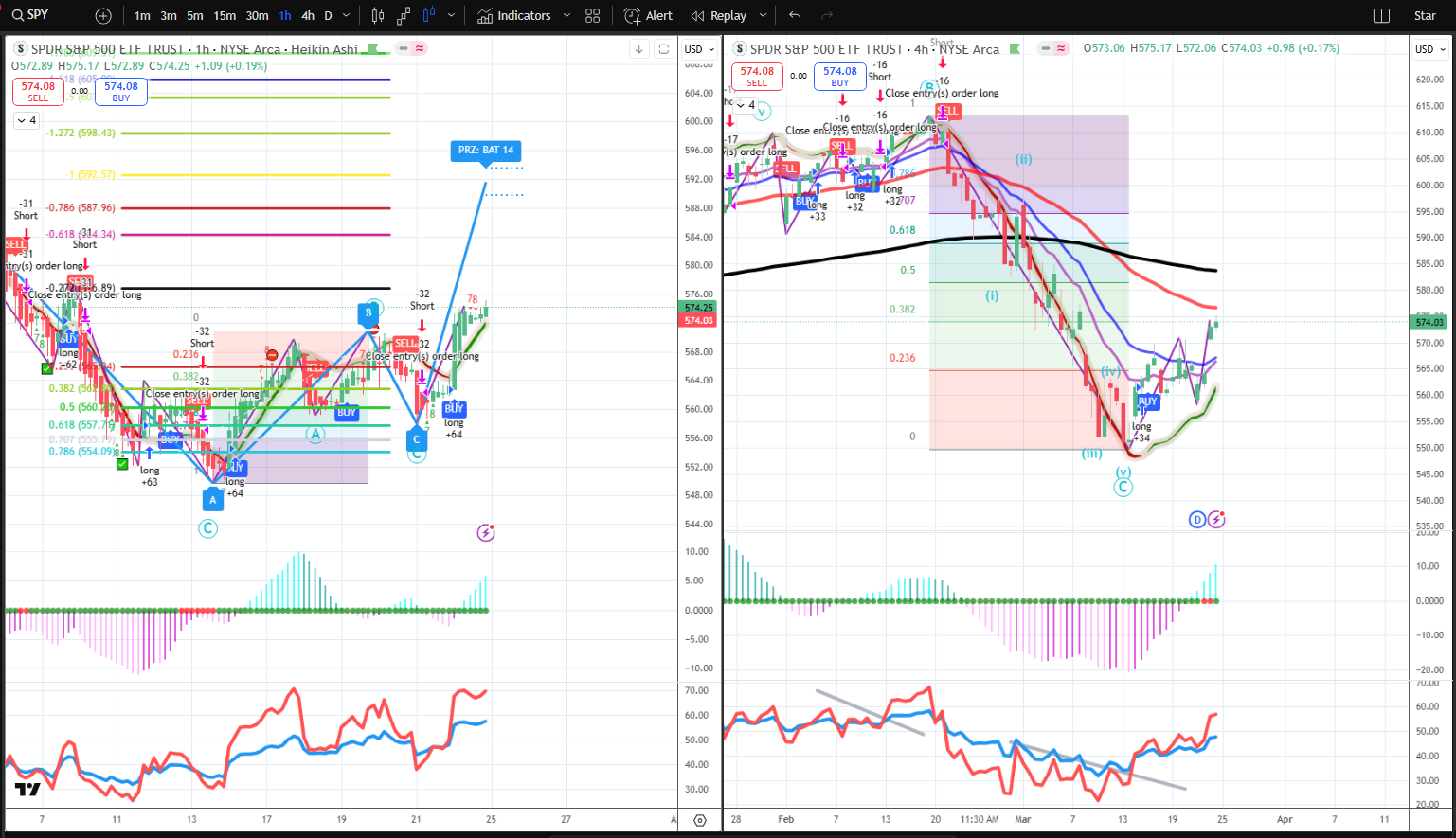The image size is (1456, 838).
Task: Open the USD currency dropdown on the 1h chart
Action: click(698, 49)
